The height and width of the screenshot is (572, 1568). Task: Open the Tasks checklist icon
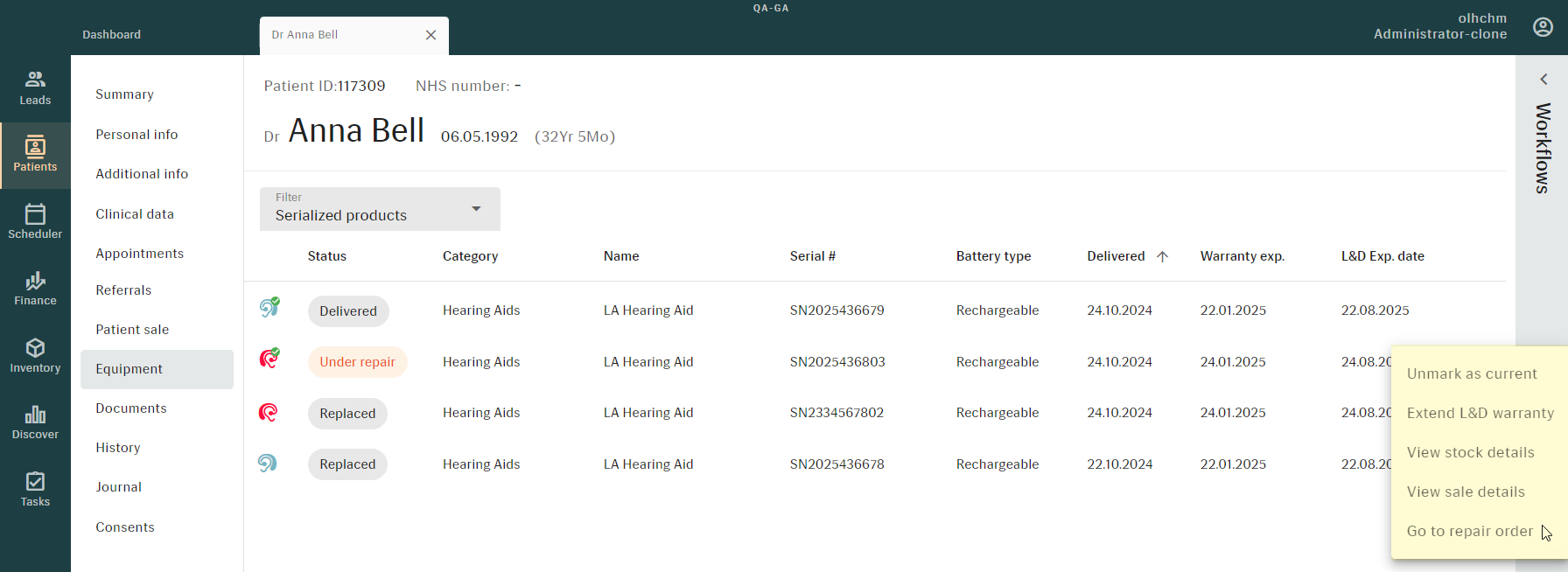(x=35, y=482)
